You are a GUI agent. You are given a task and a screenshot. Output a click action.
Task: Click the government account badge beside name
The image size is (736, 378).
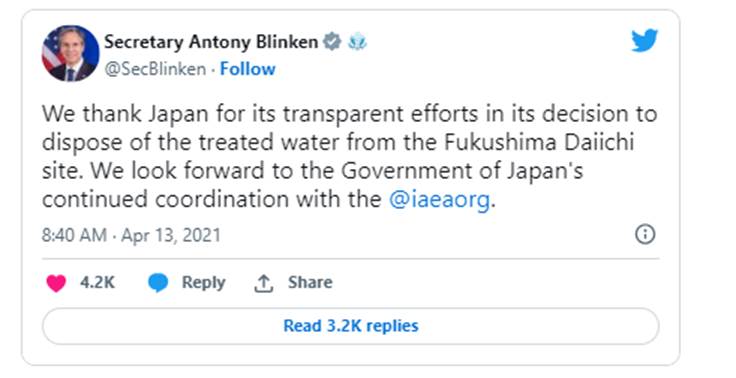coord(357,42)
